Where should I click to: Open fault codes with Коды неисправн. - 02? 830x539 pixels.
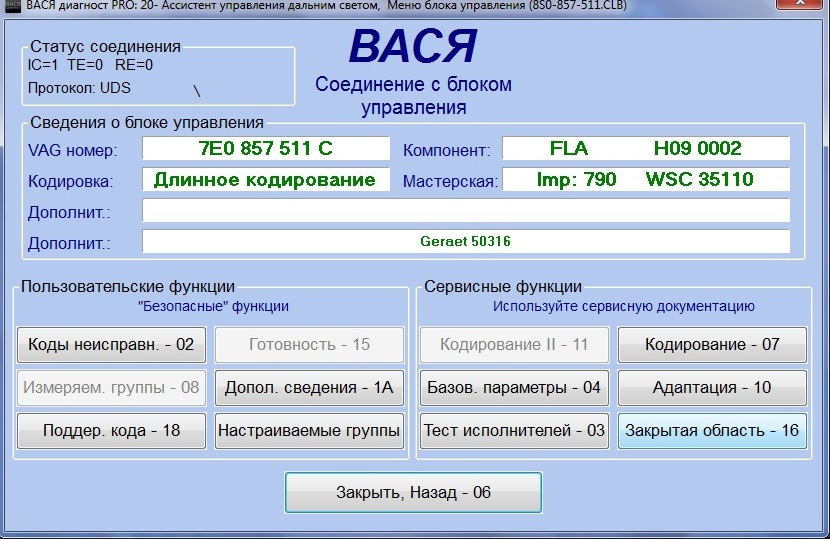point(111,344)
